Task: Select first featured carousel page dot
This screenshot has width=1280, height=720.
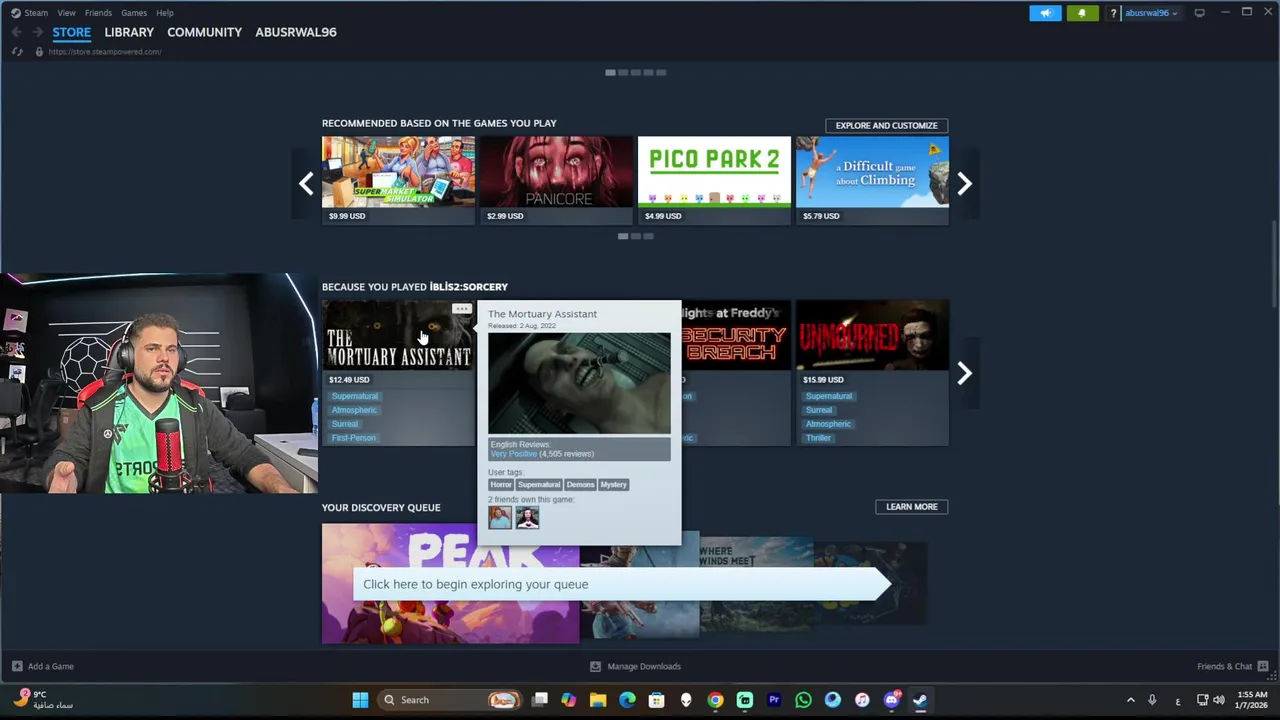Action: 610,72
